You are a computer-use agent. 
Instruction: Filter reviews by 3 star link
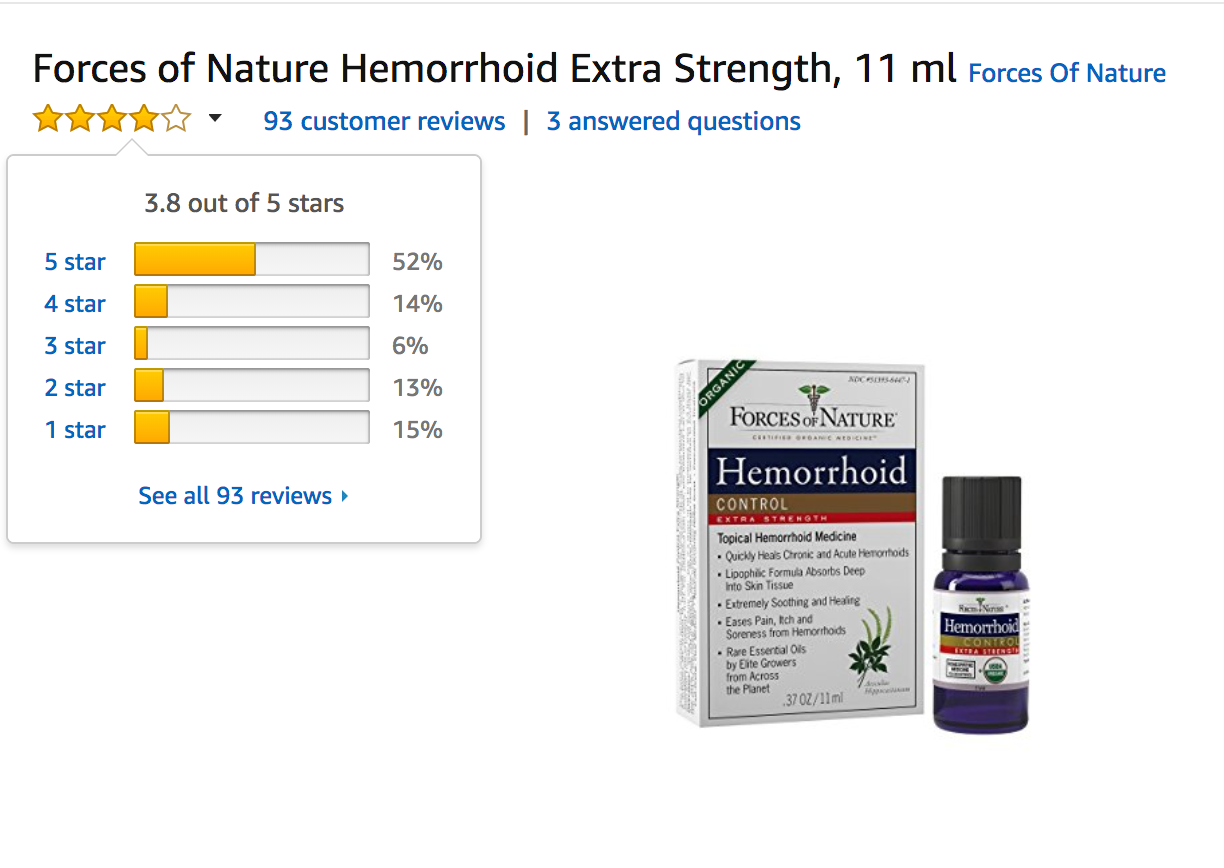click(75, 346)
